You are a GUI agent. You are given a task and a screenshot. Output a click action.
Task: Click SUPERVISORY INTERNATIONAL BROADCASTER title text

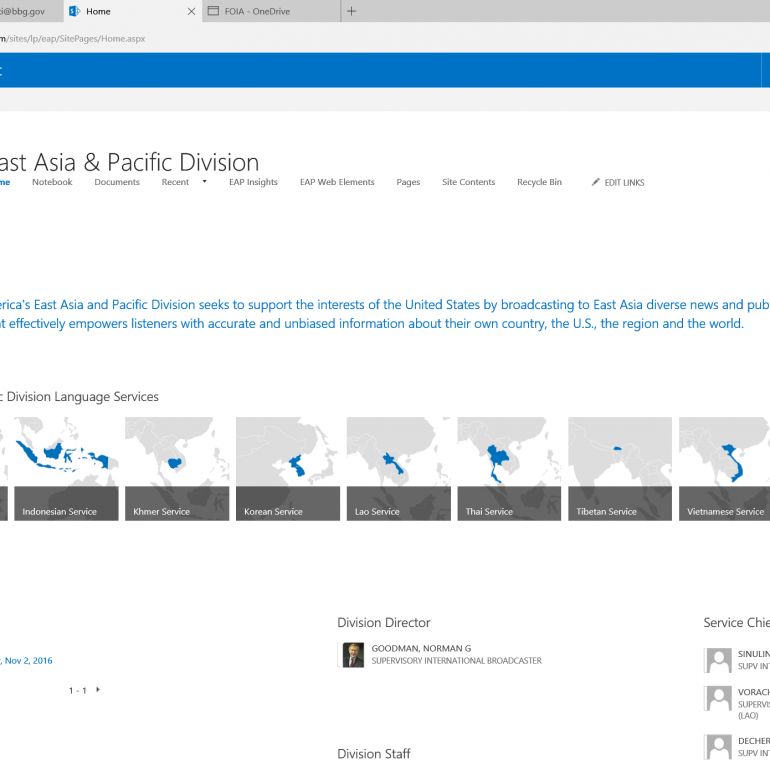(x=457, y=661)
